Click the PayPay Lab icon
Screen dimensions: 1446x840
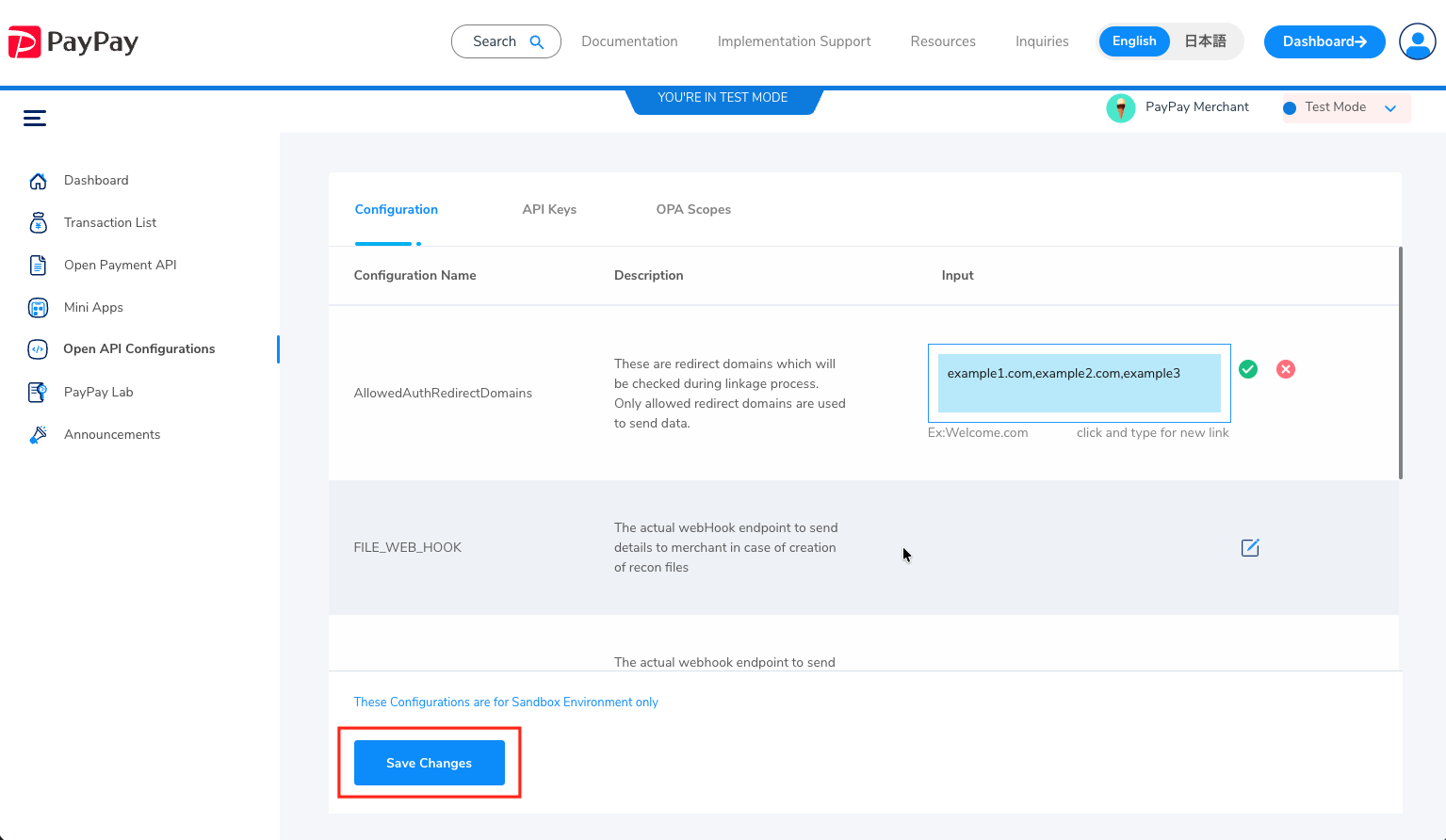coord(38,392)
